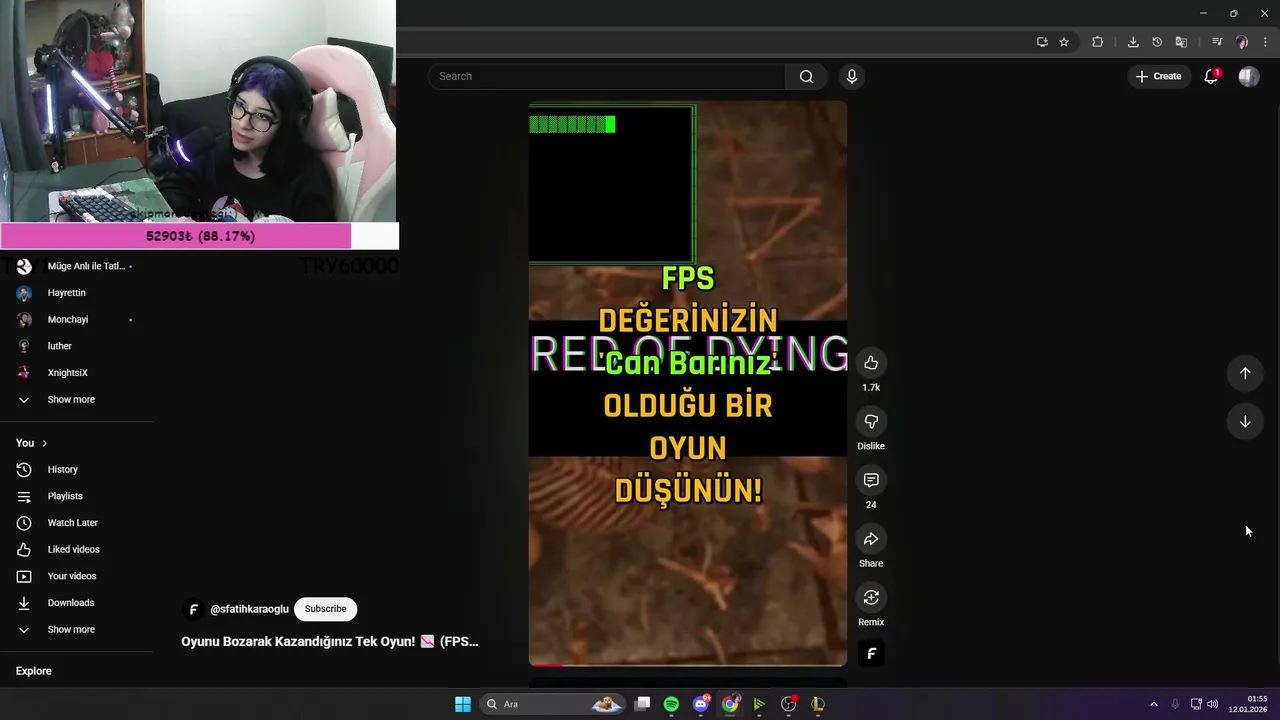The image size is (1280, 720).
Task: Open the channel sound icon below Remix
Action: click(x=871, y=654)
